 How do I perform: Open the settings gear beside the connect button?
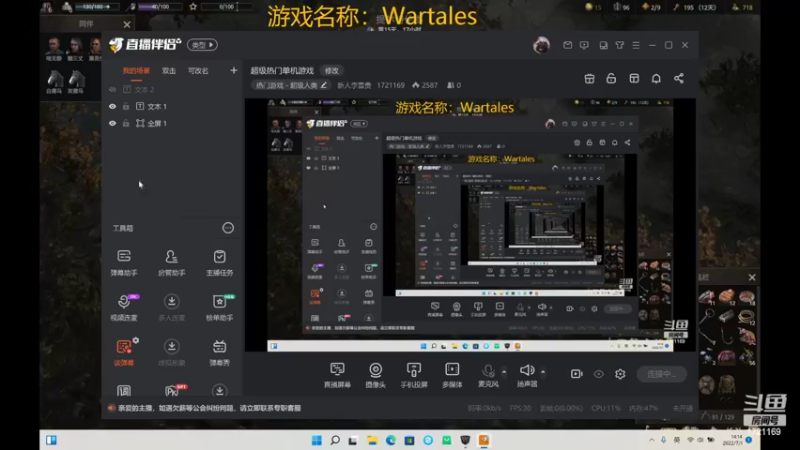(620, 374)
